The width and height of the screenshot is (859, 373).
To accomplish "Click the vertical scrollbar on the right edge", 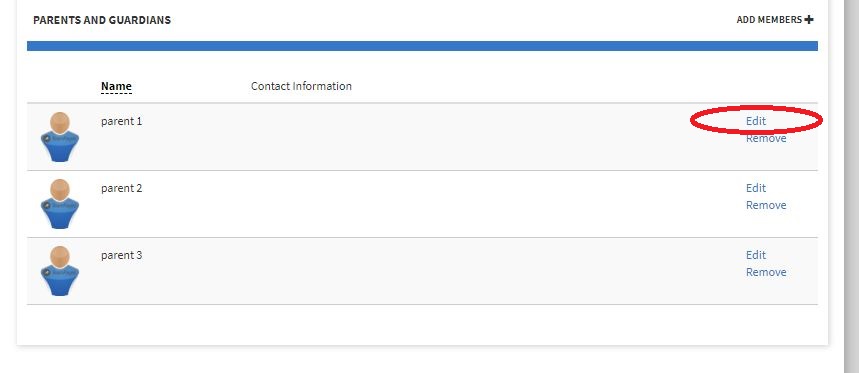I will coord(852,186).
